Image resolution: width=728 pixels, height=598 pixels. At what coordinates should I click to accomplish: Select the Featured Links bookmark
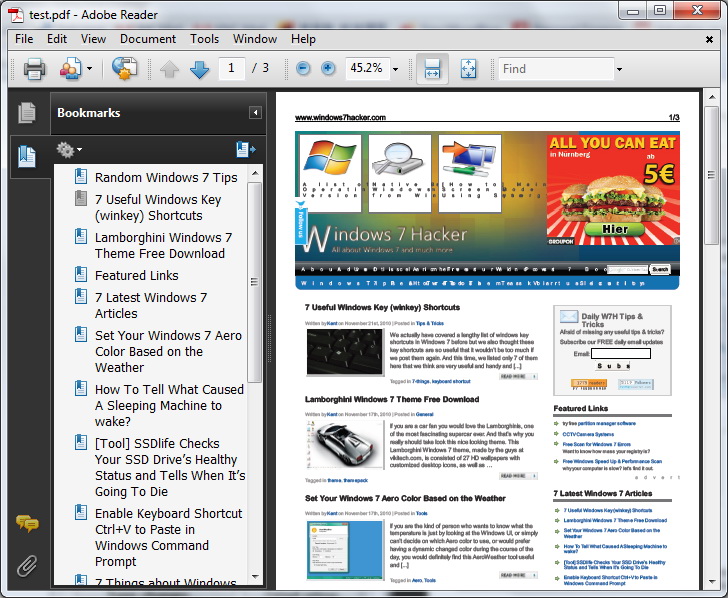coord(136,275)
